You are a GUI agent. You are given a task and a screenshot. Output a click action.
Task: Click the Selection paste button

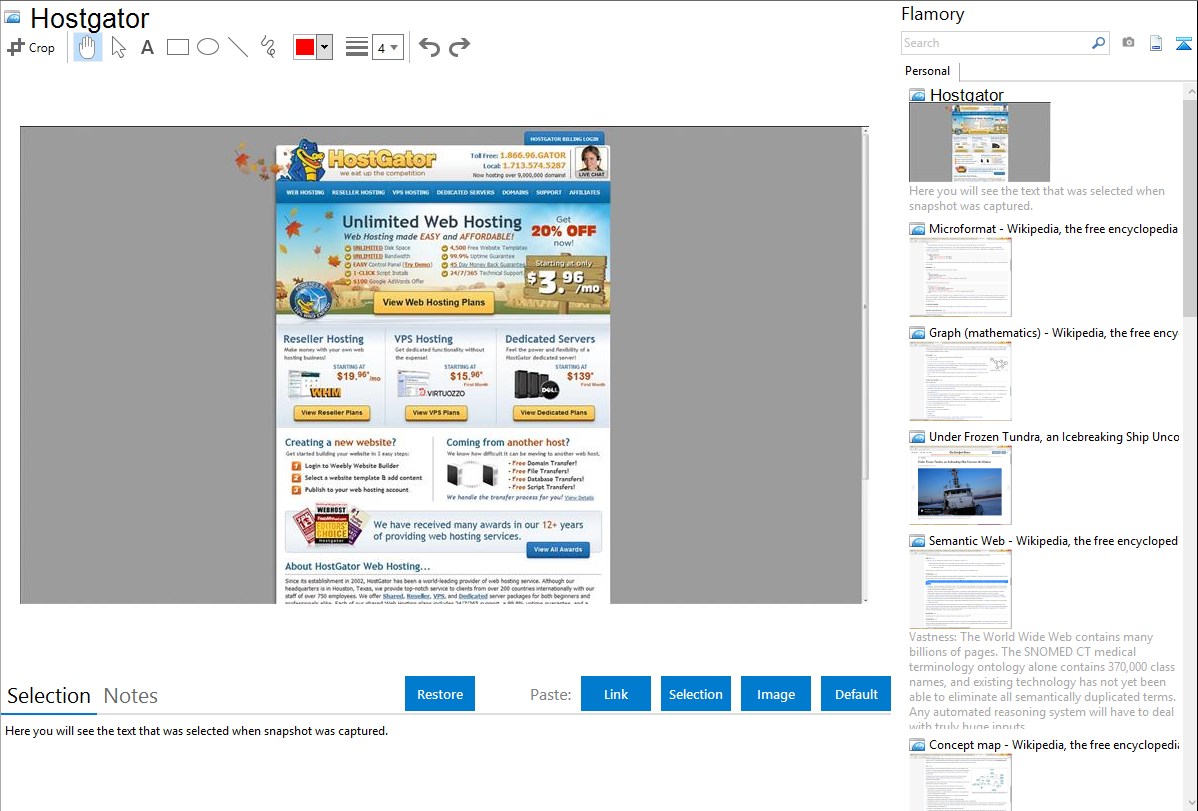(696, 694)
